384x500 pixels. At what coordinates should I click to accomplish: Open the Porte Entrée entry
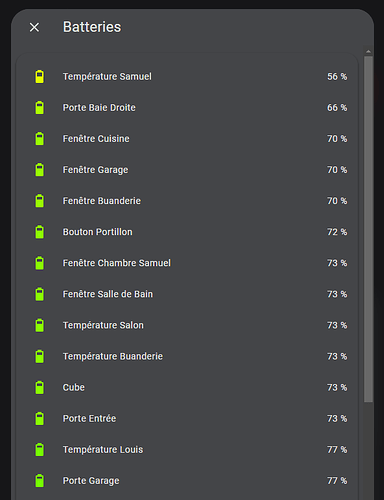click(x=187, y=418)
